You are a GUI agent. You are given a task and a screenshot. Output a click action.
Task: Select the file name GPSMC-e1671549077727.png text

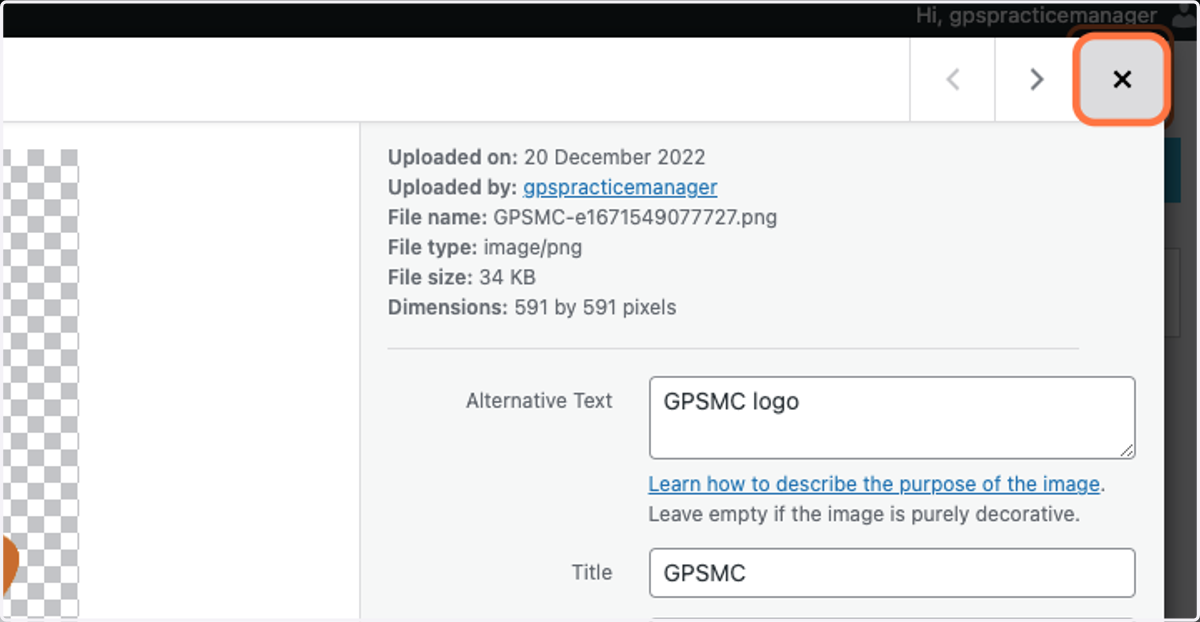[x=635, y=217]
